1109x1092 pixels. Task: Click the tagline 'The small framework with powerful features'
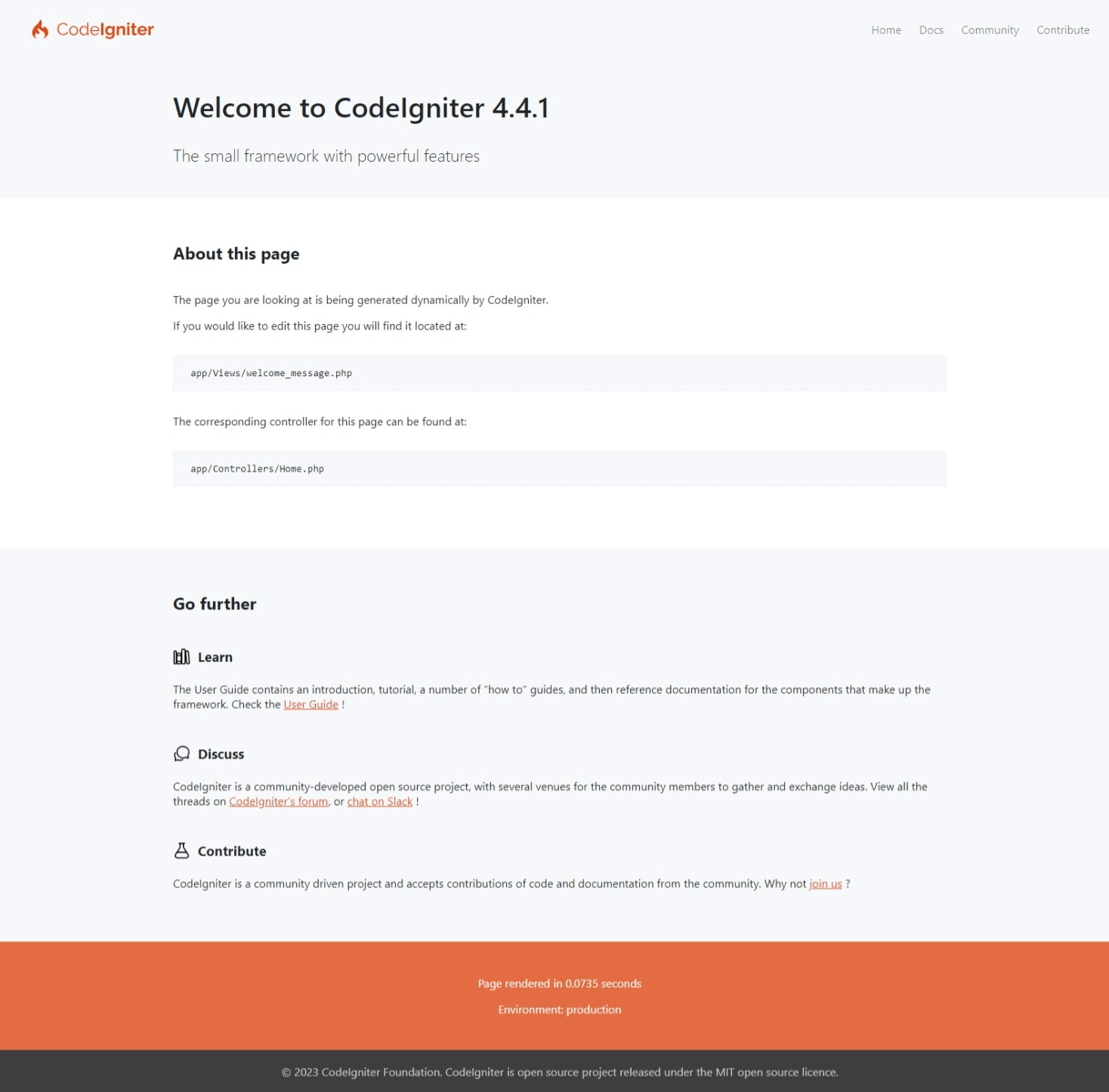tap(326, 156)
